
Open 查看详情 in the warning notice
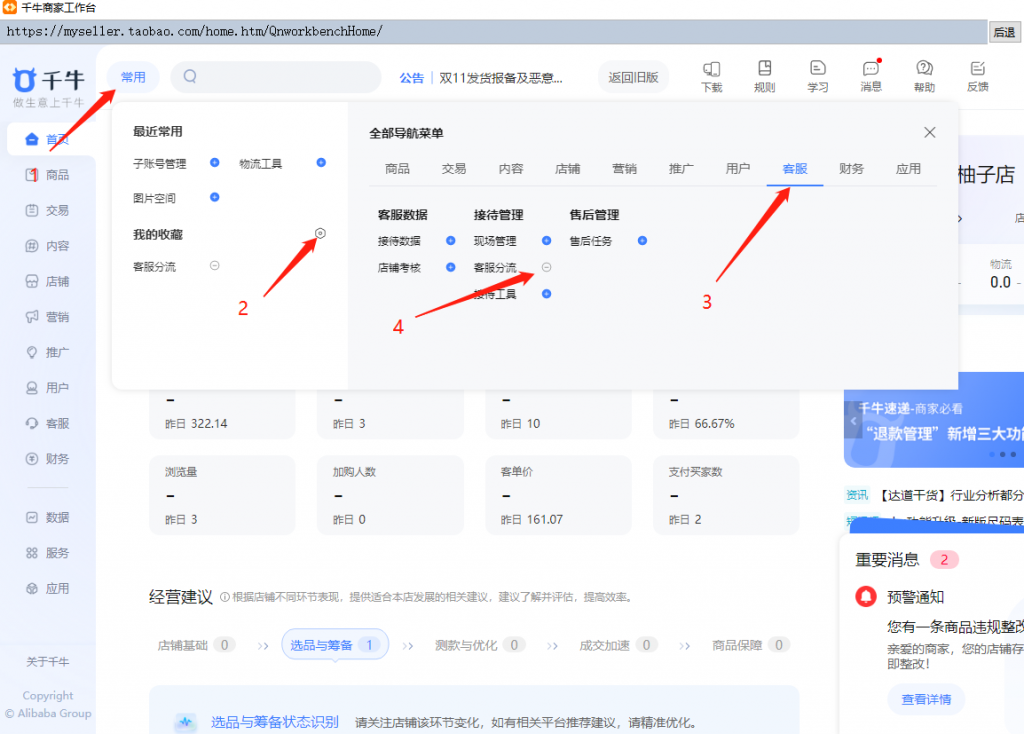925,700
